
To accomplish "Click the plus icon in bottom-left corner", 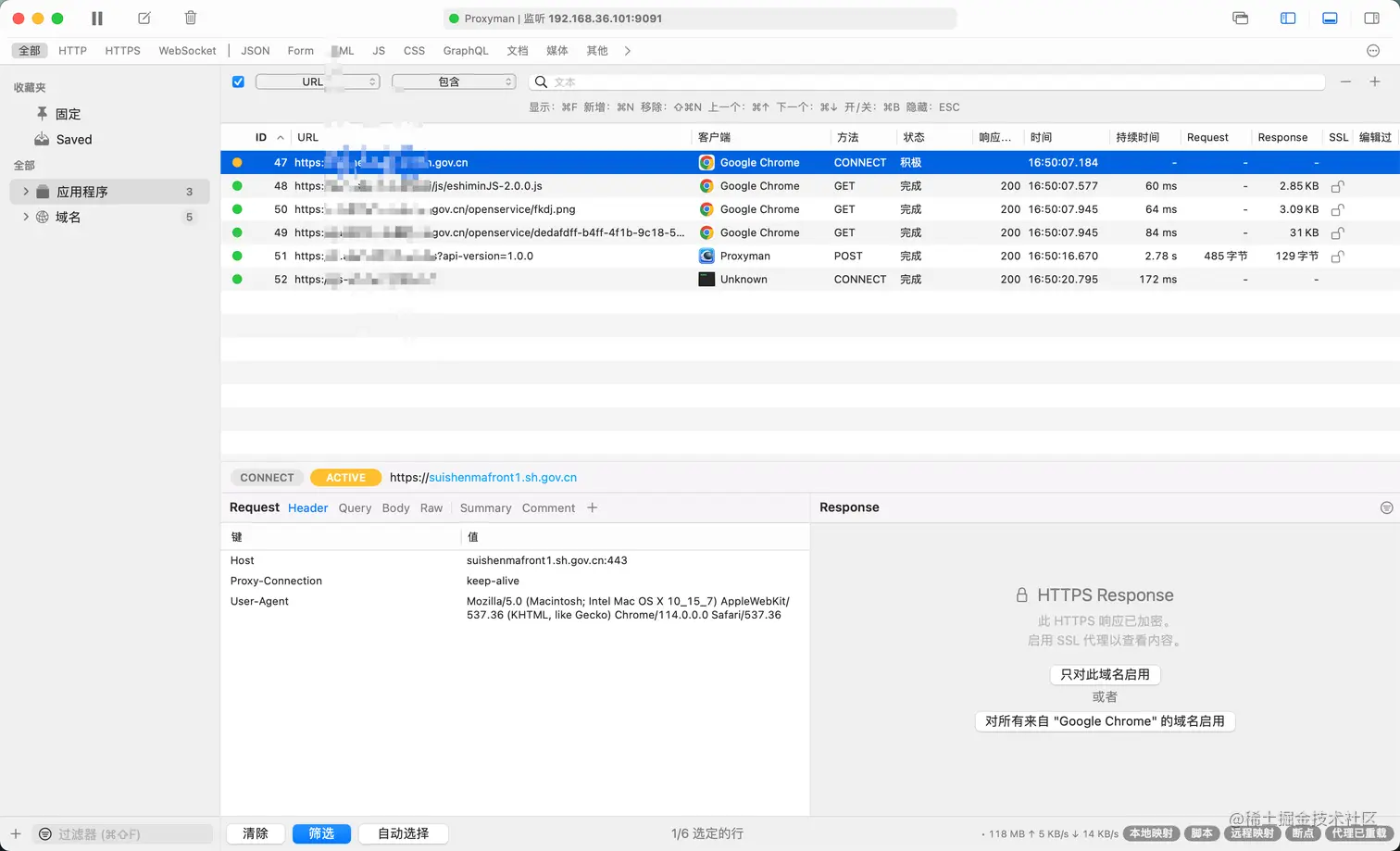I will click(16, 833).
